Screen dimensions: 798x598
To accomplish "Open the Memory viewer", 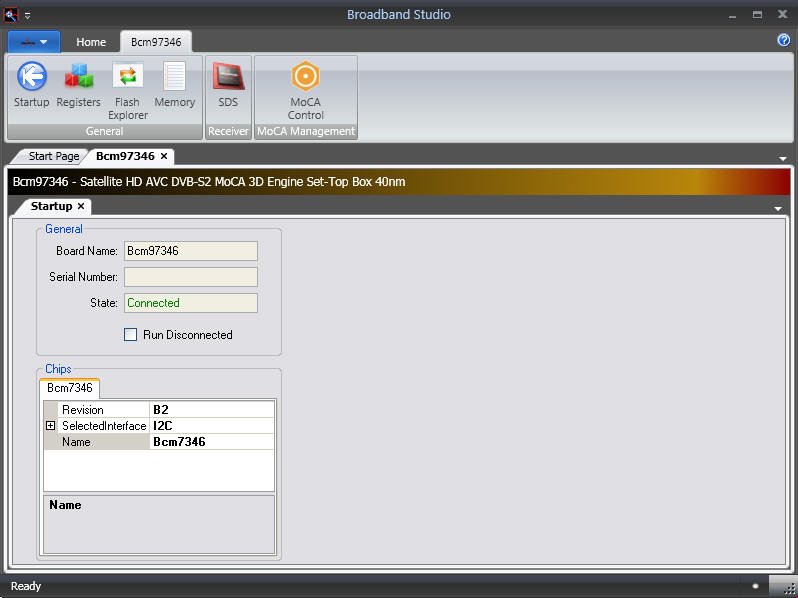I will [174, 78].
